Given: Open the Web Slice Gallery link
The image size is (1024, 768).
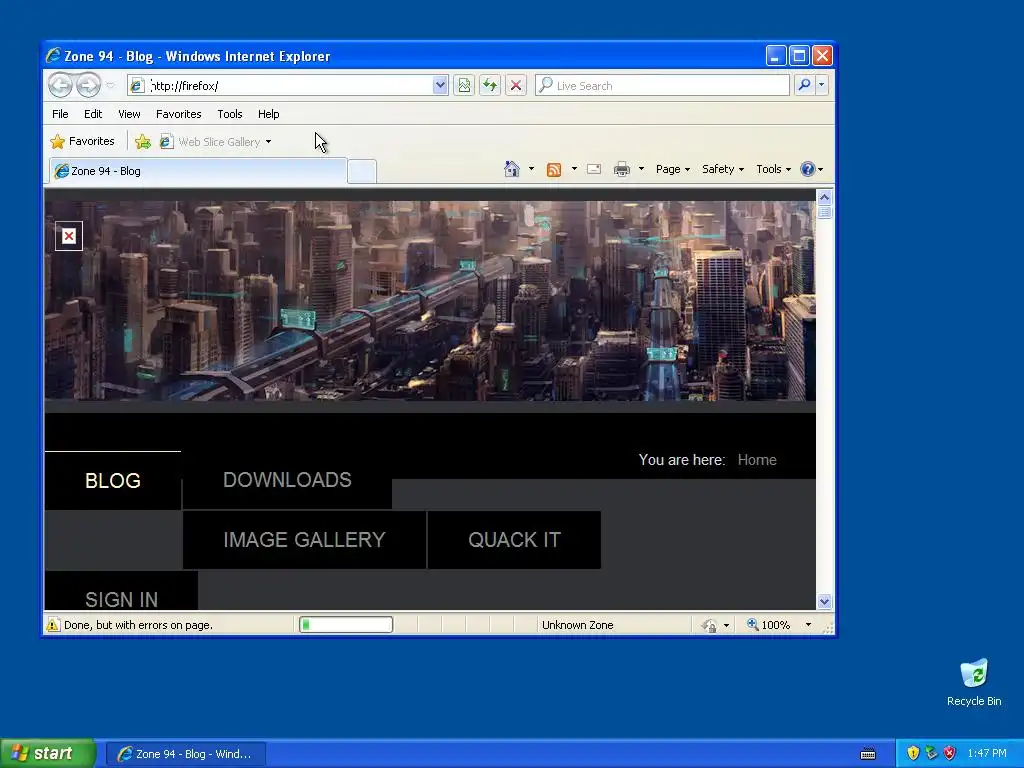Looking at the screenshot, I should [216, 142].
